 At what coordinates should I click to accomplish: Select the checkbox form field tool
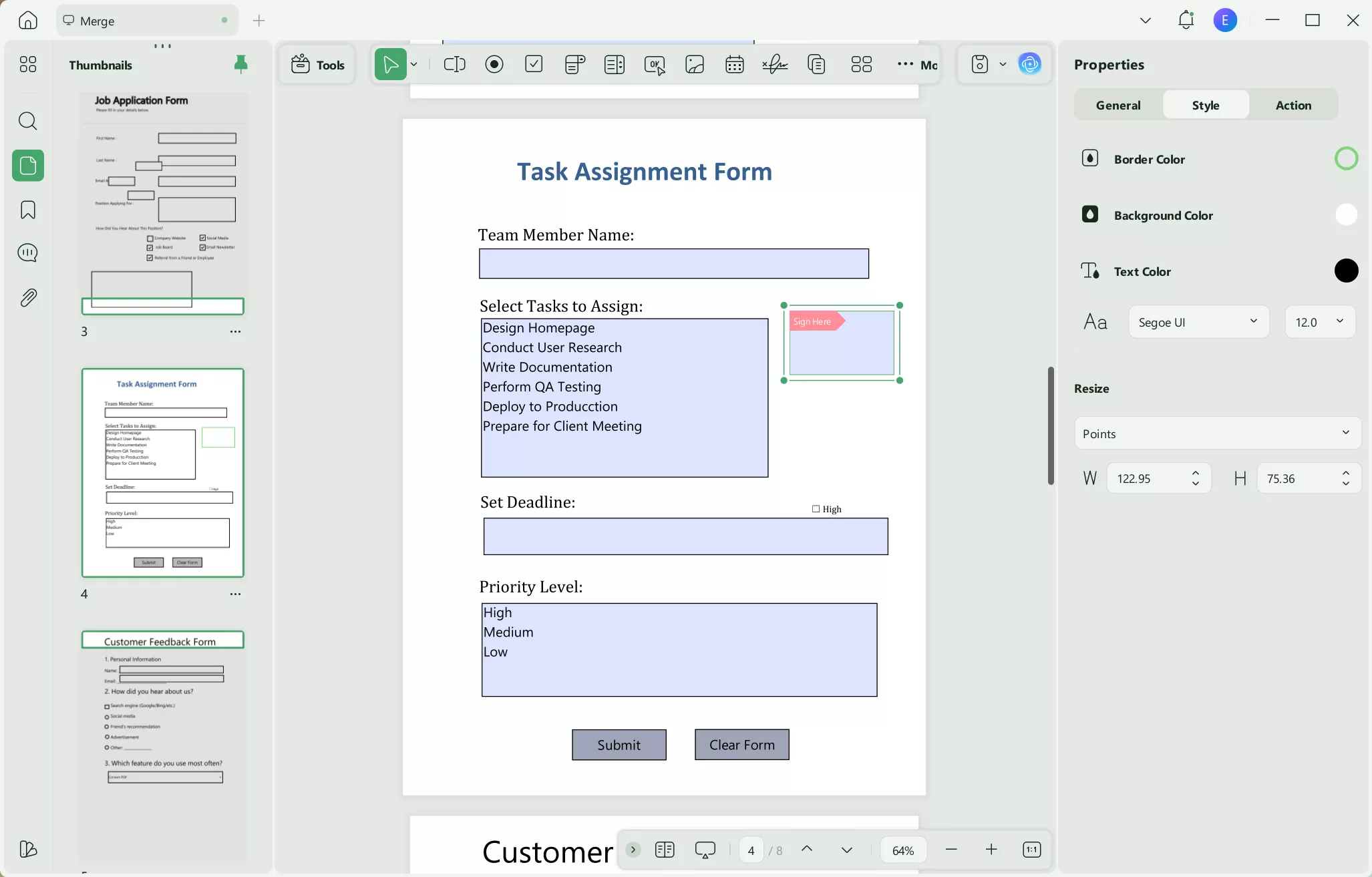(534, 64)
